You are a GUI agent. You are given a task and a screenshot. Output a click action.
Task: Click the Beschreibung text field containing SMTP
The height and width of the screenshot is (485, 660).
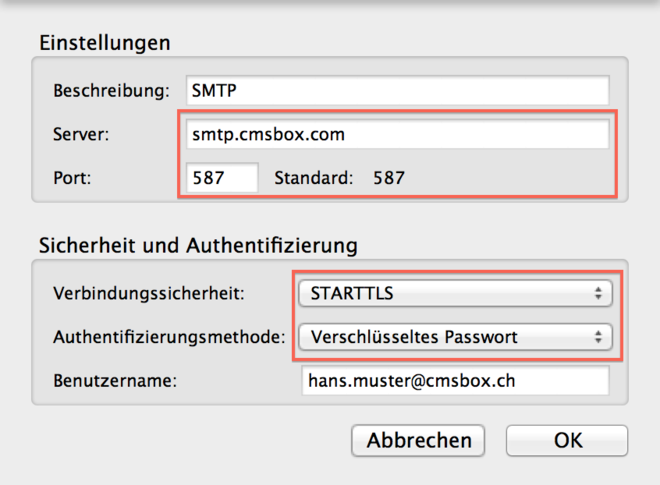pyautogui.click(x=396, y=90)
